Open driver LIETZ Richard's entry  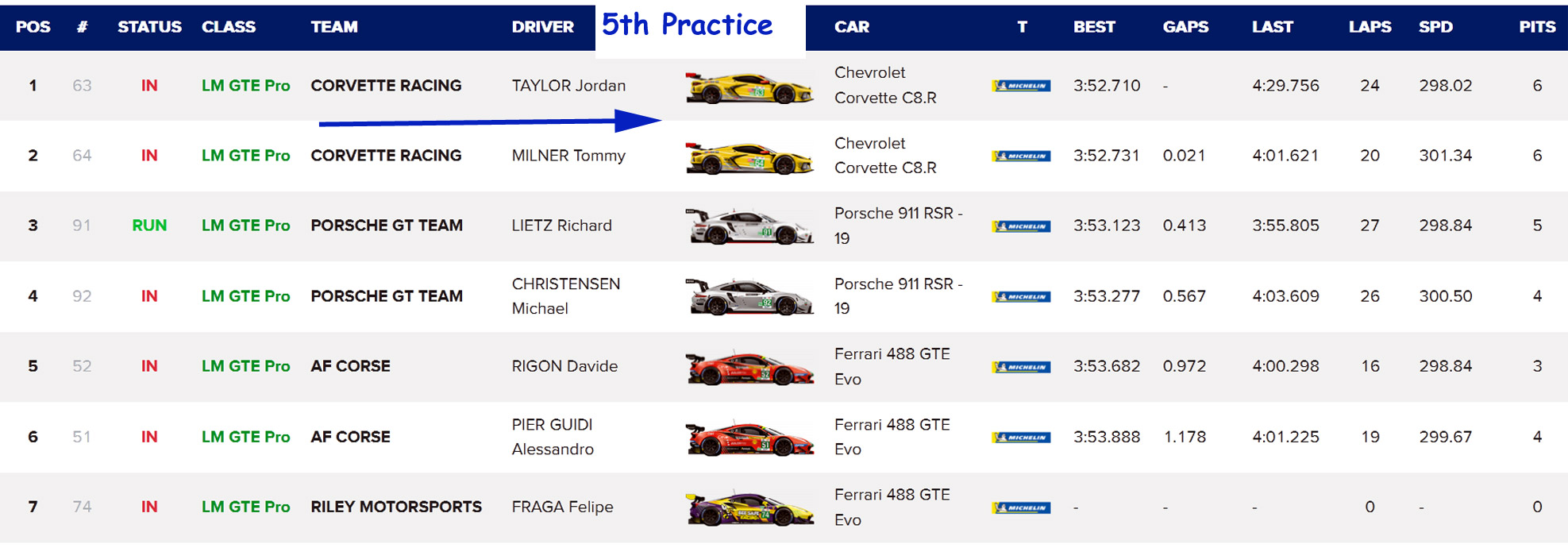561,226
